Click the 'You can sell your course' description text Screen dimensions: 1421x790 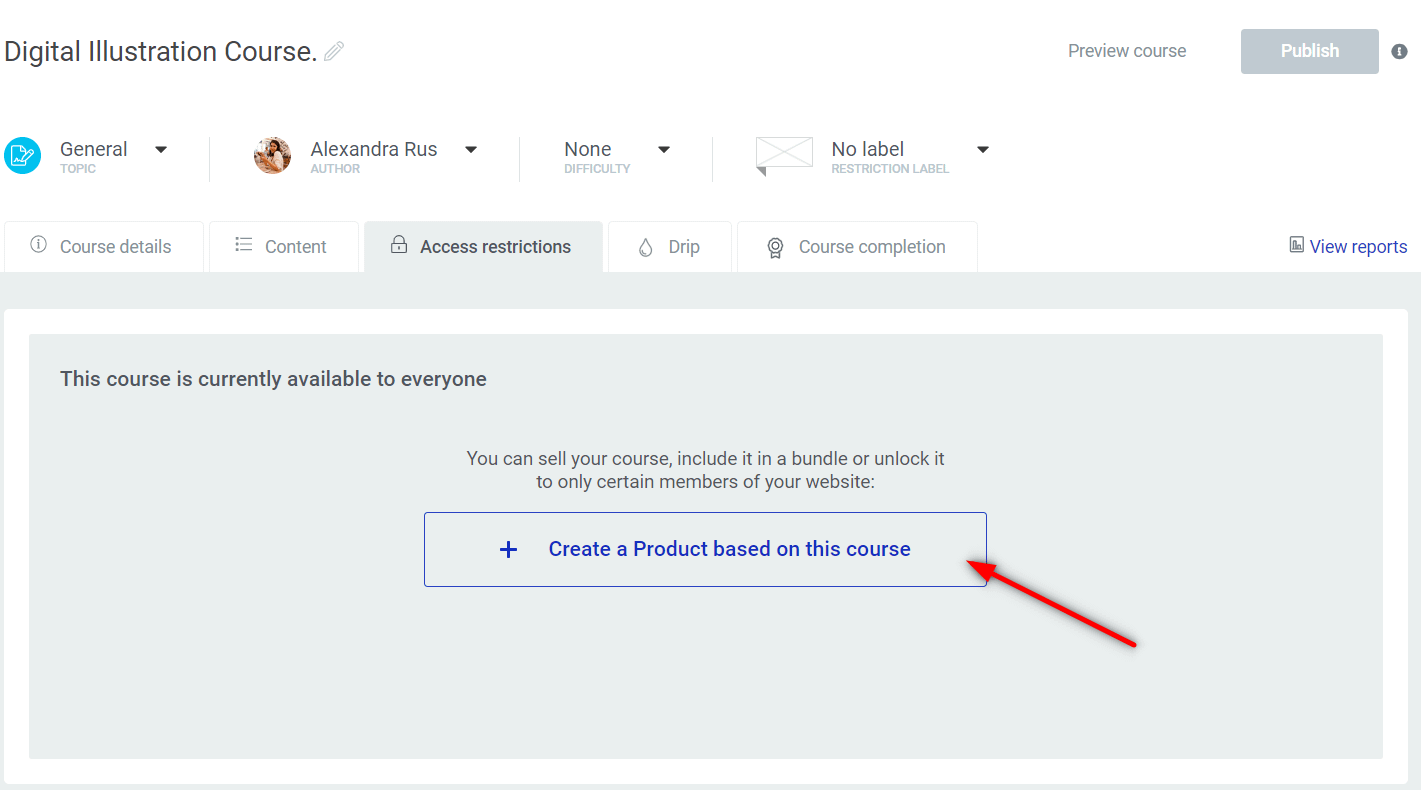(x=705, y=470)
